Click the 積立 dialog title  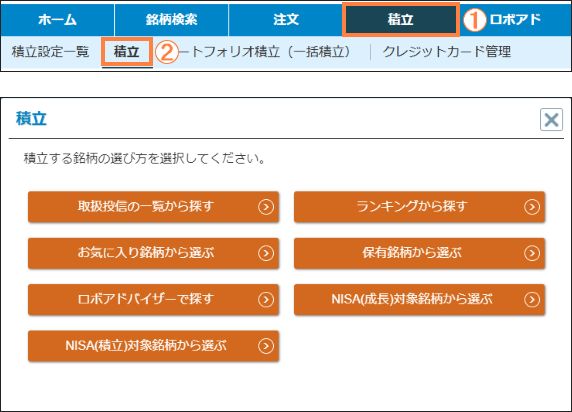point(31,119)
